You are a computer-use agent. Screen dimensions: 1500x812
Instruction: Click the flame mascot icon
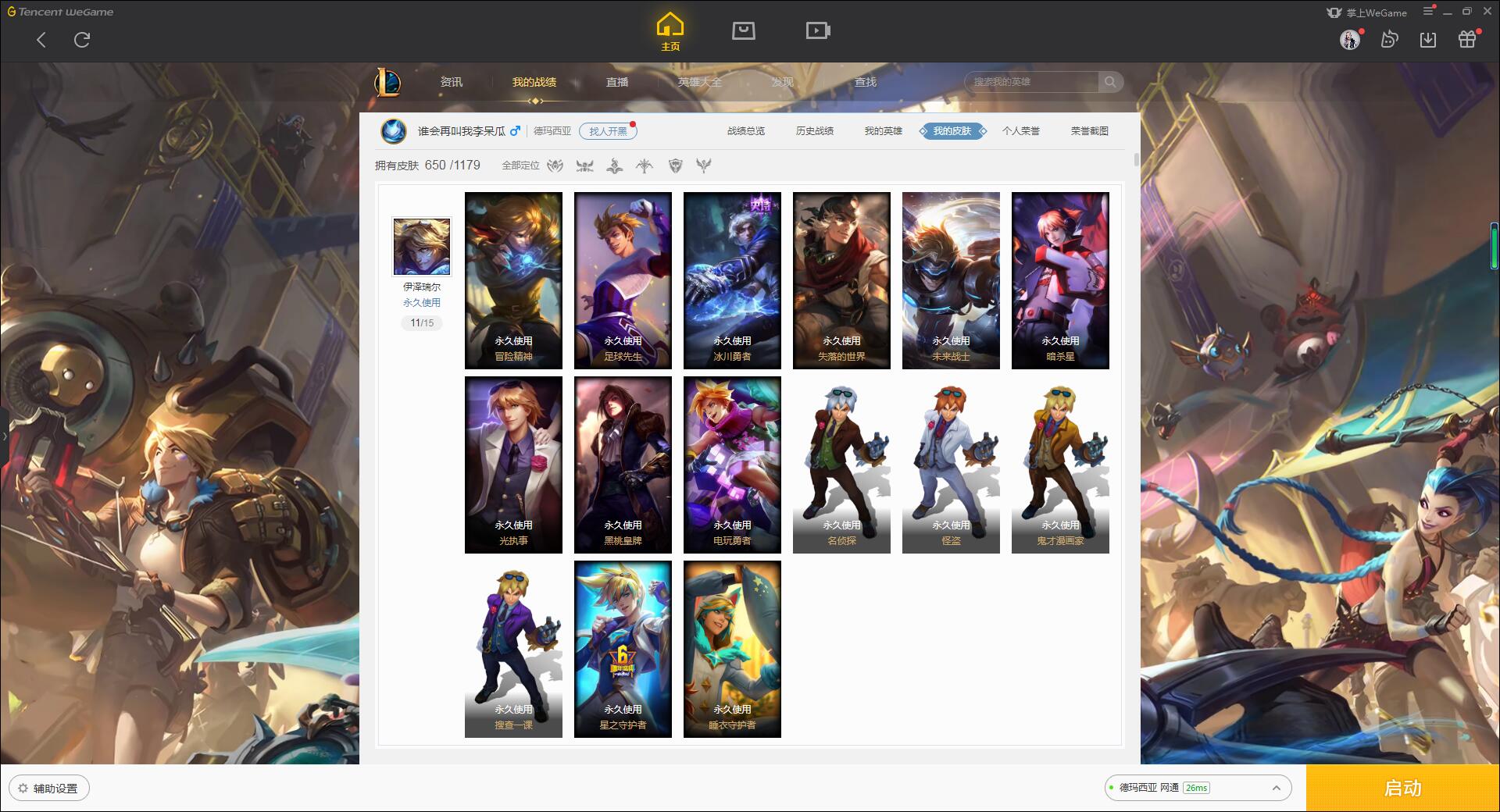point(1389,39)
